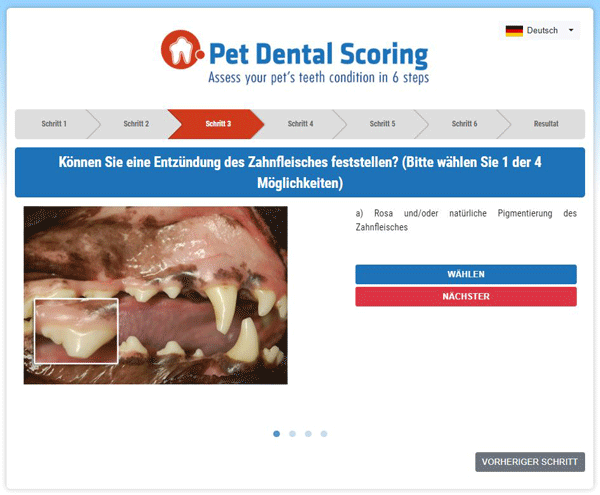The width and height of the screenshot is (600, 495).
Task: Open the Deutsch language dropdown arrow
Action: tap(571, 30)
